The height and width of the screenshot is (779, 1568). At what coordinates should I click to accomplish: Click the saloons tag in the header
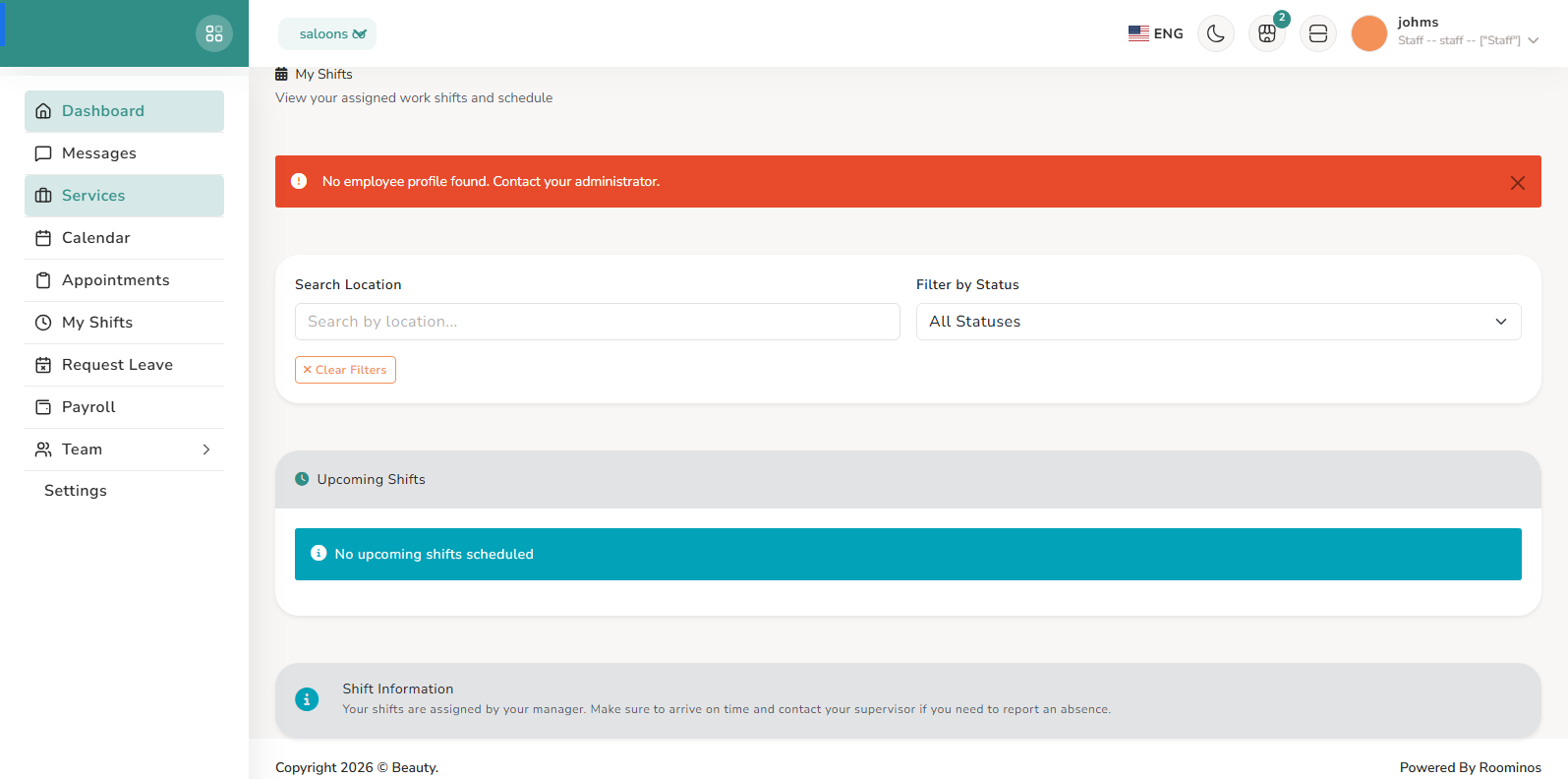click(x=327, y=33)
